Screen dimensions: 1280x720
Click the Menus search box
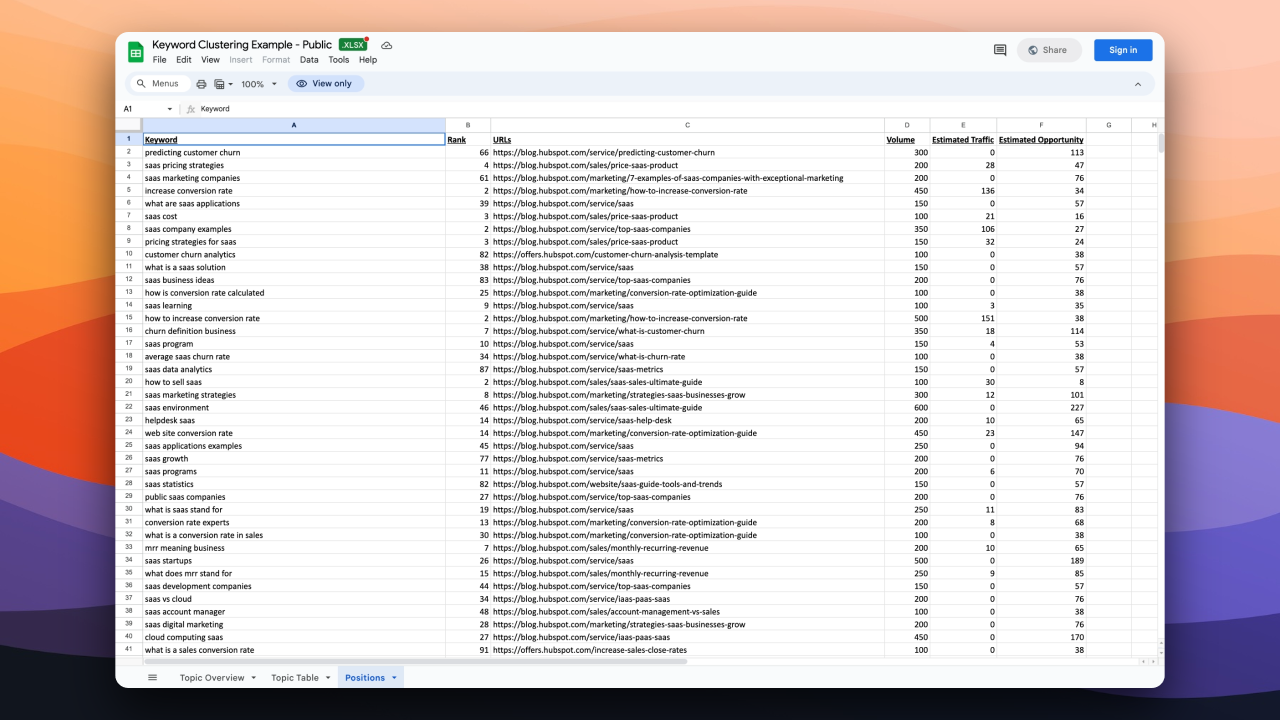(x=159, y=84)
